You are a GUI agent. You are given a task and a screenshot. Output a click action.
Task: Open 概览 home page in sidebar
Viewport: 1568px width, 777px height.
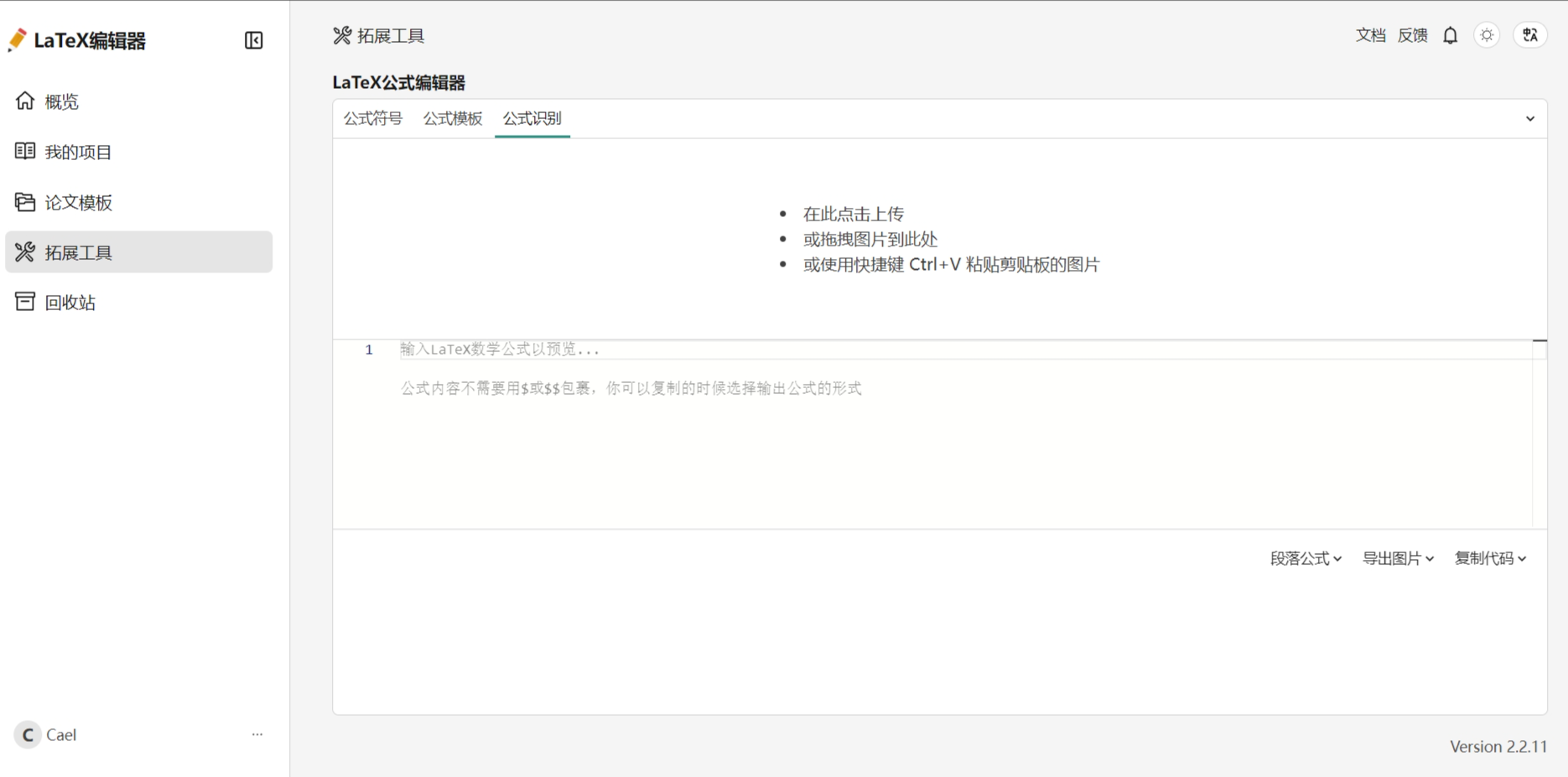point(61,101)
